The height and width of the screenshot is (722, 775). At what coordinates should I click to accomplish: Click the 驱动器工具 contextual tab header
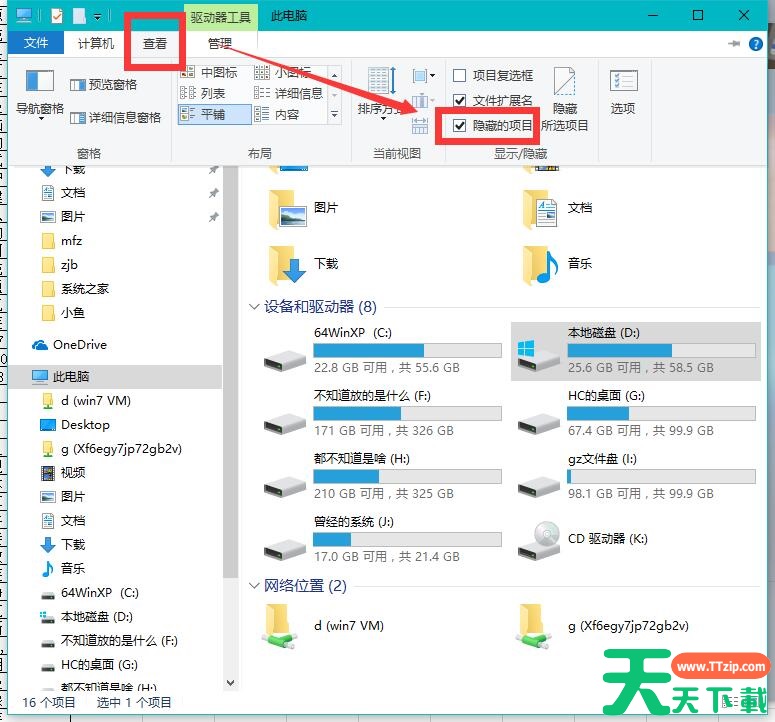click(221, 18)
